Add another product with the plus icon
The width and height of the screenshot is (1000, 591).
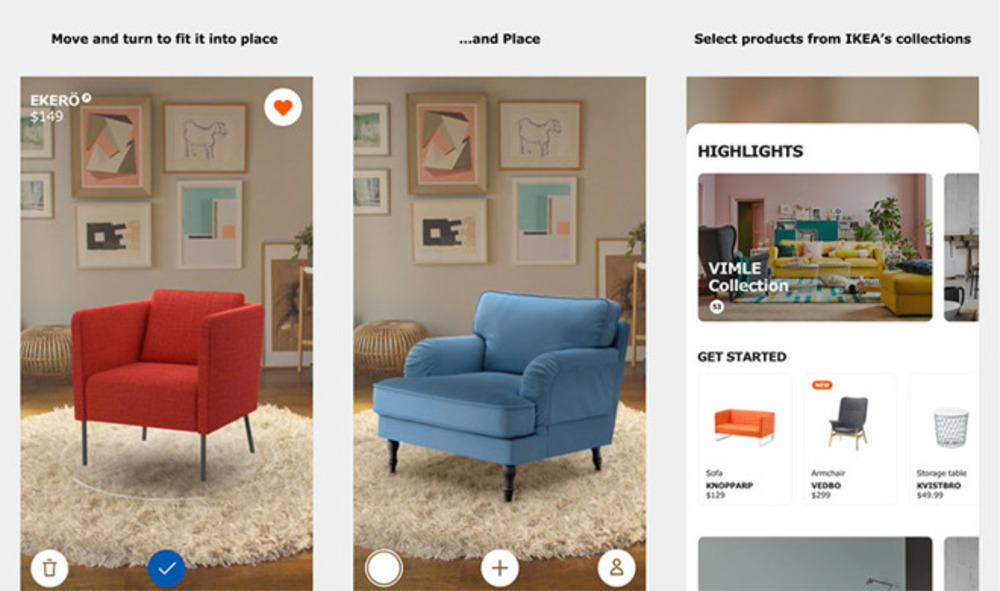(x=500, y=567)
